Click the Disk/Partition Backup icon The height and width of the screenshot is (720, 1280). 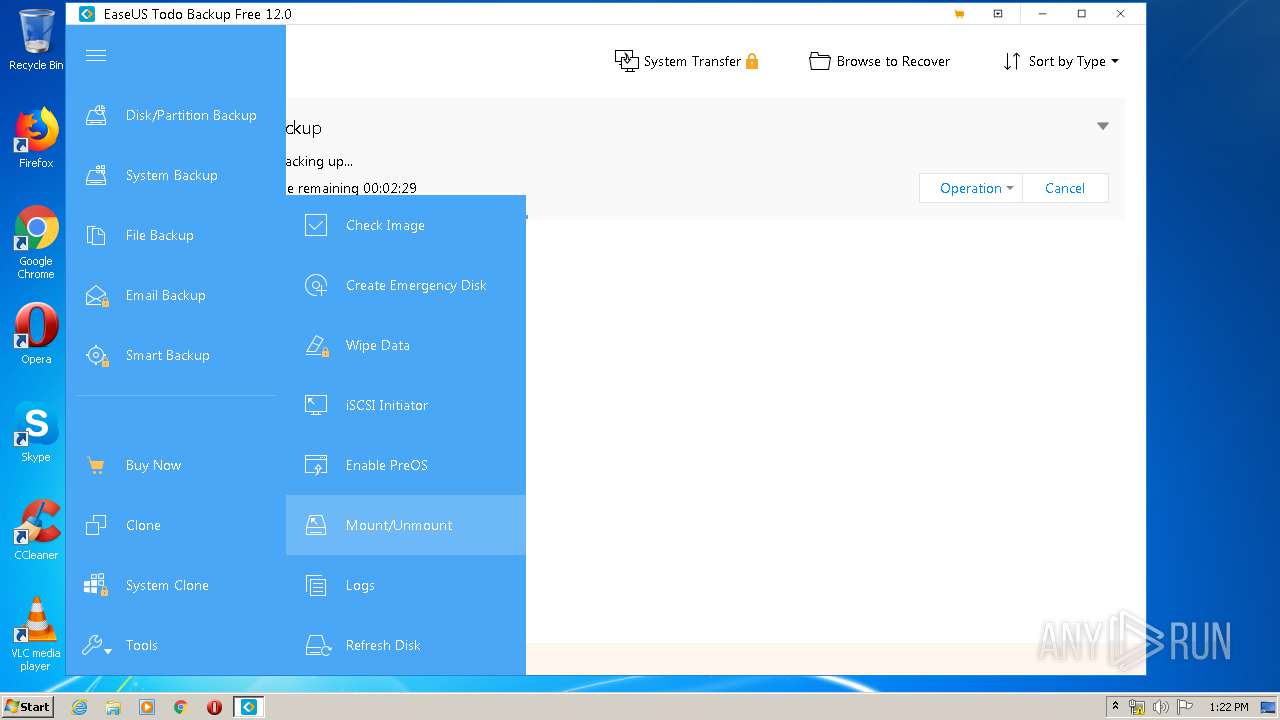pos(96,115)
